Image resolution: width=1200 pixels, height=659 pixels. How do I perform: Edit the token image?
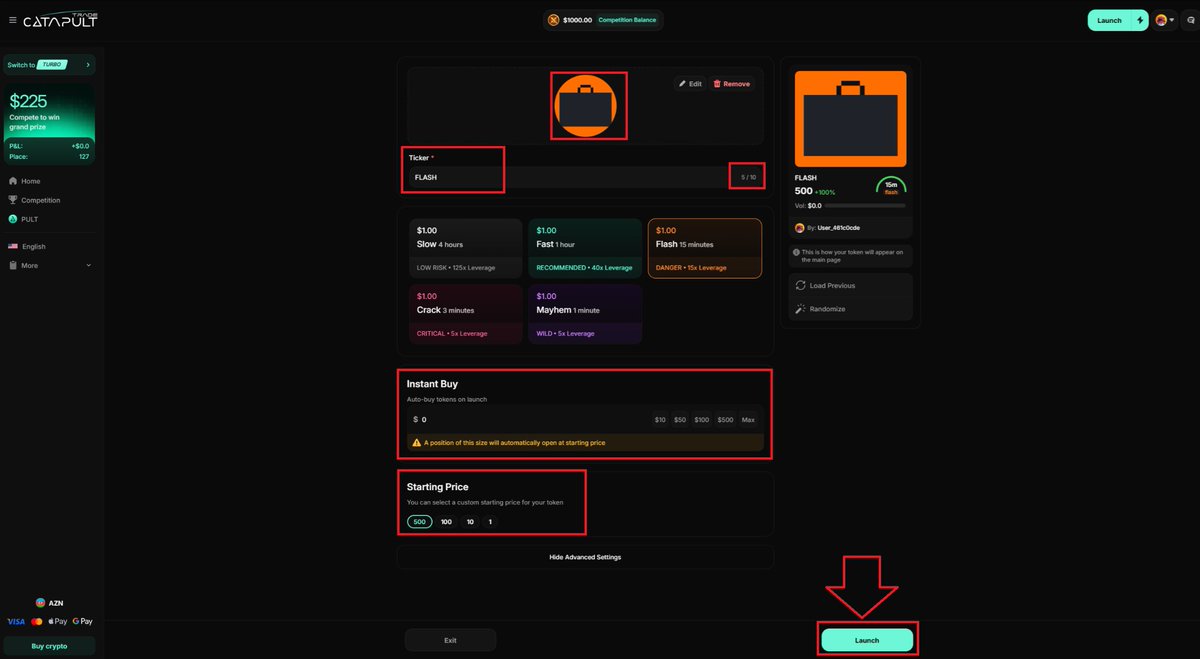[x=690, y=84]
